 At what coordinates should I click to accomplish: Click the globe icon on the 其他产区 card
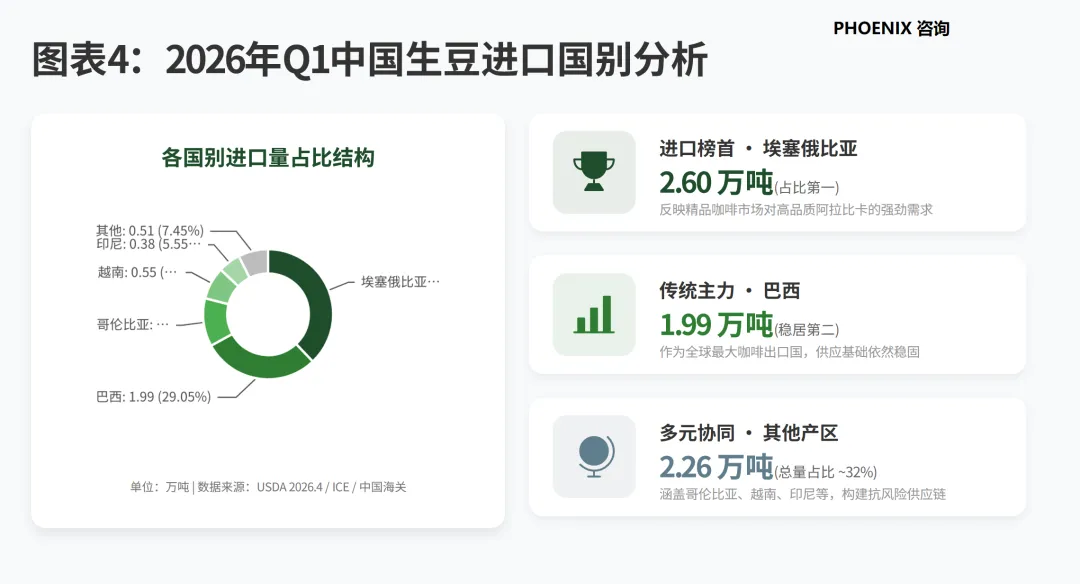click(594, 456)
